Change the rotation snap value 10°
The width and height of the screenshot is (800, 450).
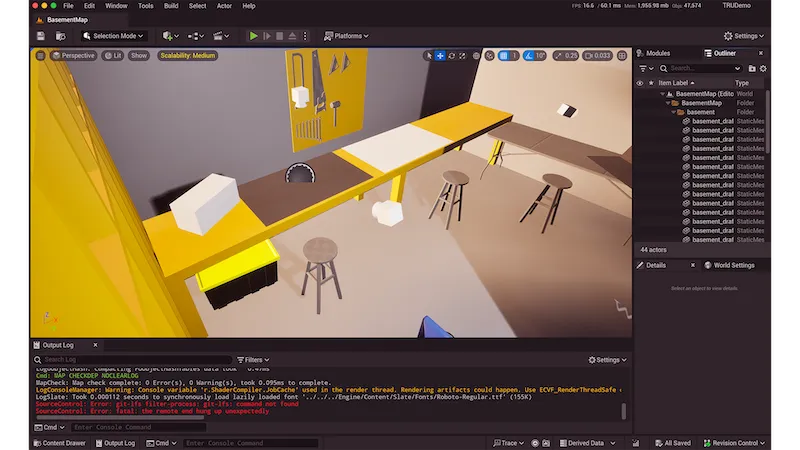click(540, 56)
